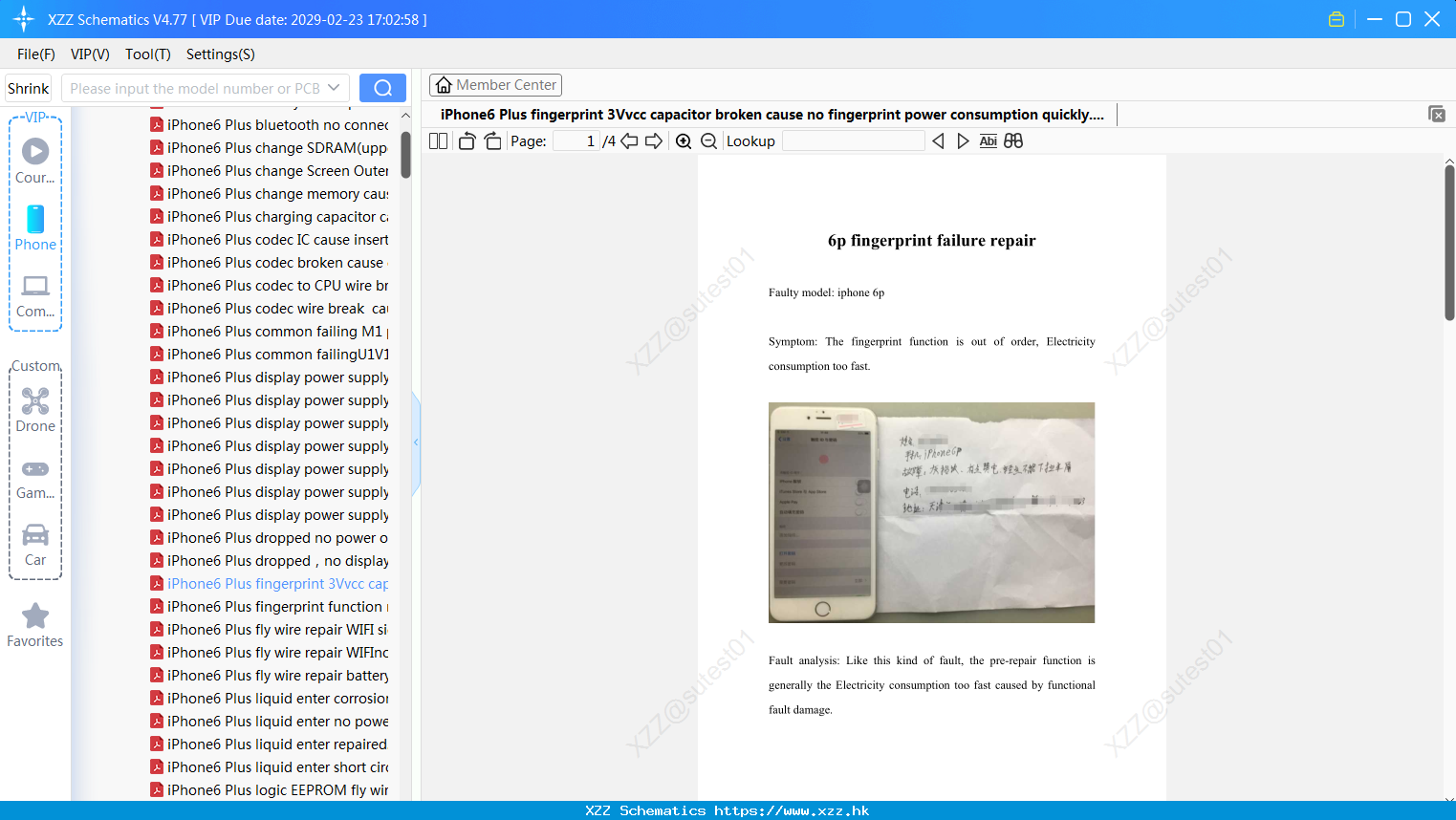Select the fingerprint 3Vvcc capacitor document tab

click(772, 115)
